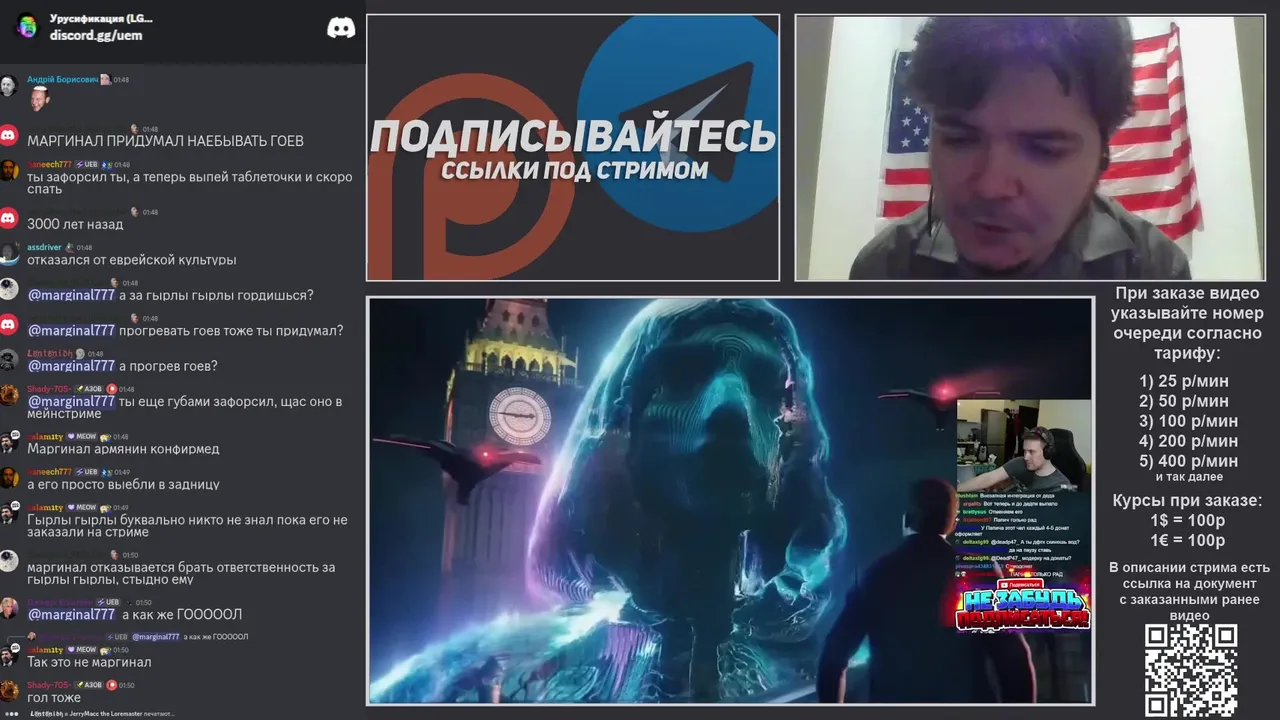This screenshot has width=1280, height=720.
Task: Click the QR code in the bottom-right panel
Action: coord(1191,671)
